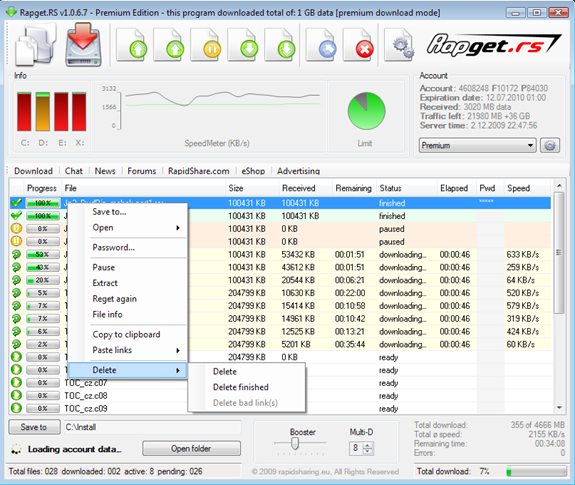
Task: Click the red X delete file icon
Action: coord(358,45)
